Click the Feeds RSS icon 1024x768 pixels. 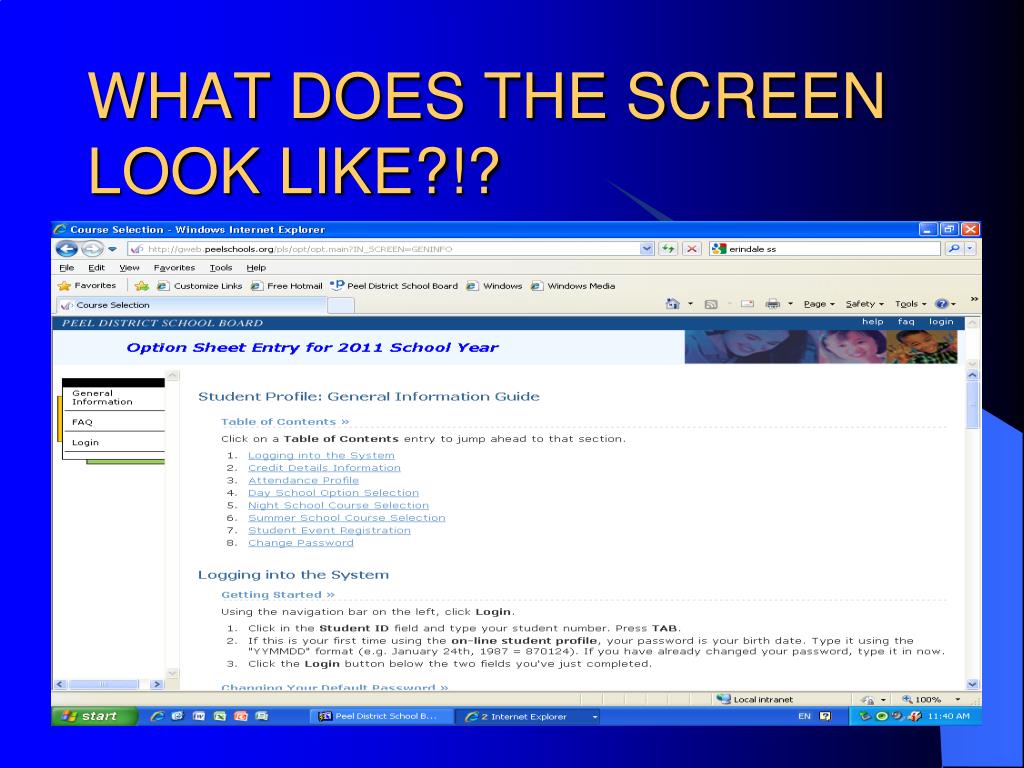pos(711,304)
